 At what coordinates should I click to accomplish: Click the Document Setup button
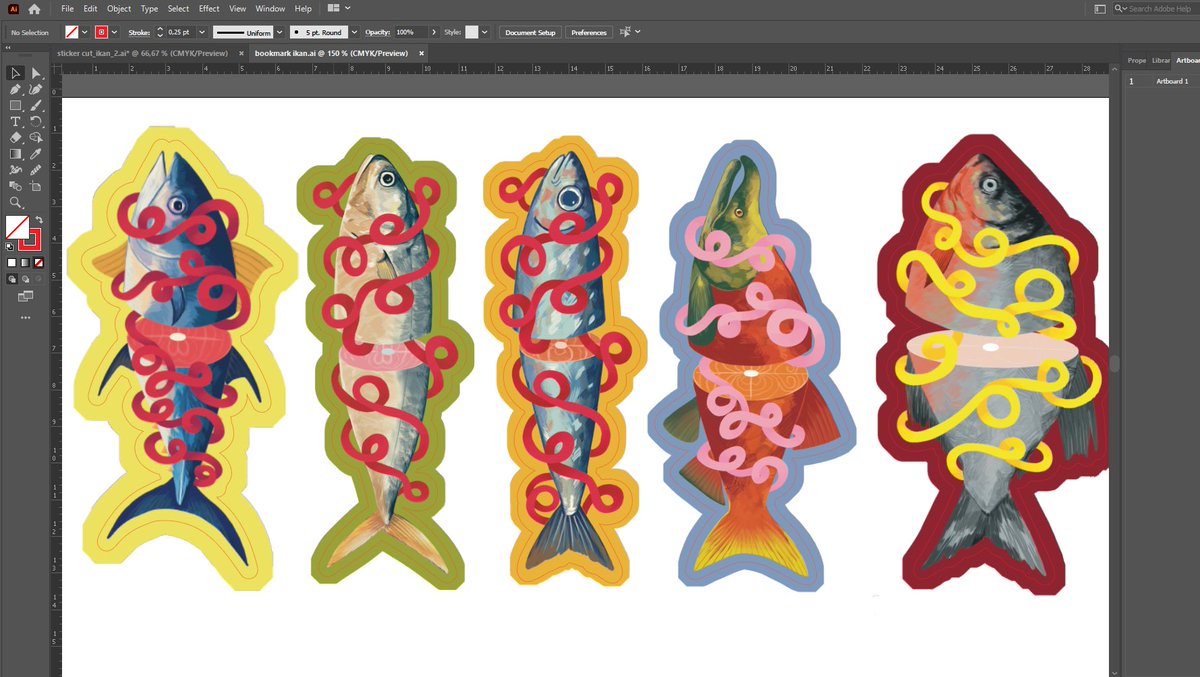tap(530, 32)
